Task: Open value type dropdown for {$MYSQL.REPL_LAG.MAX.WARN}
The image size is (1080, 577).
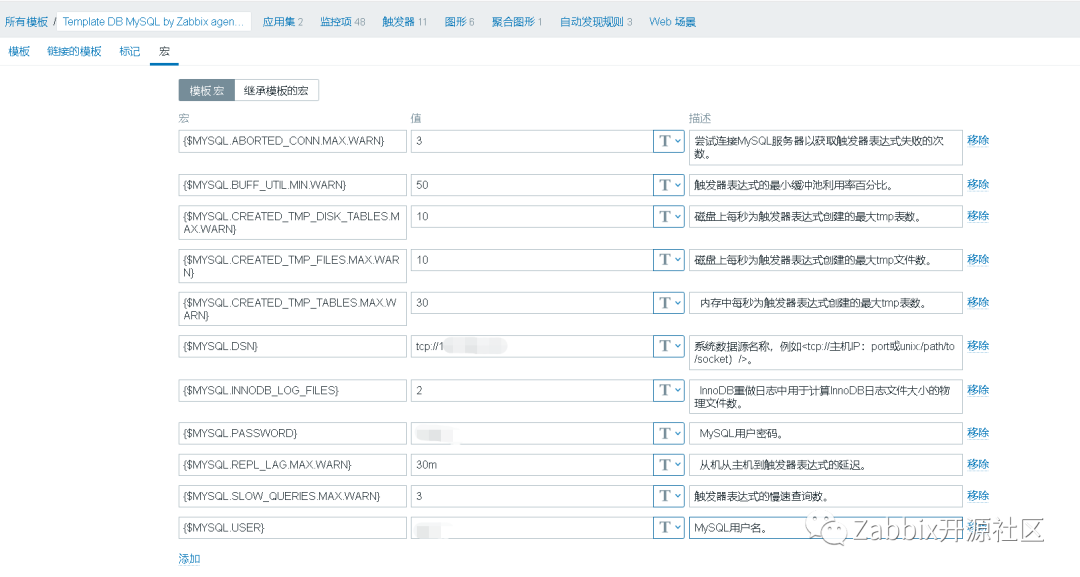Action: point(668,465)
